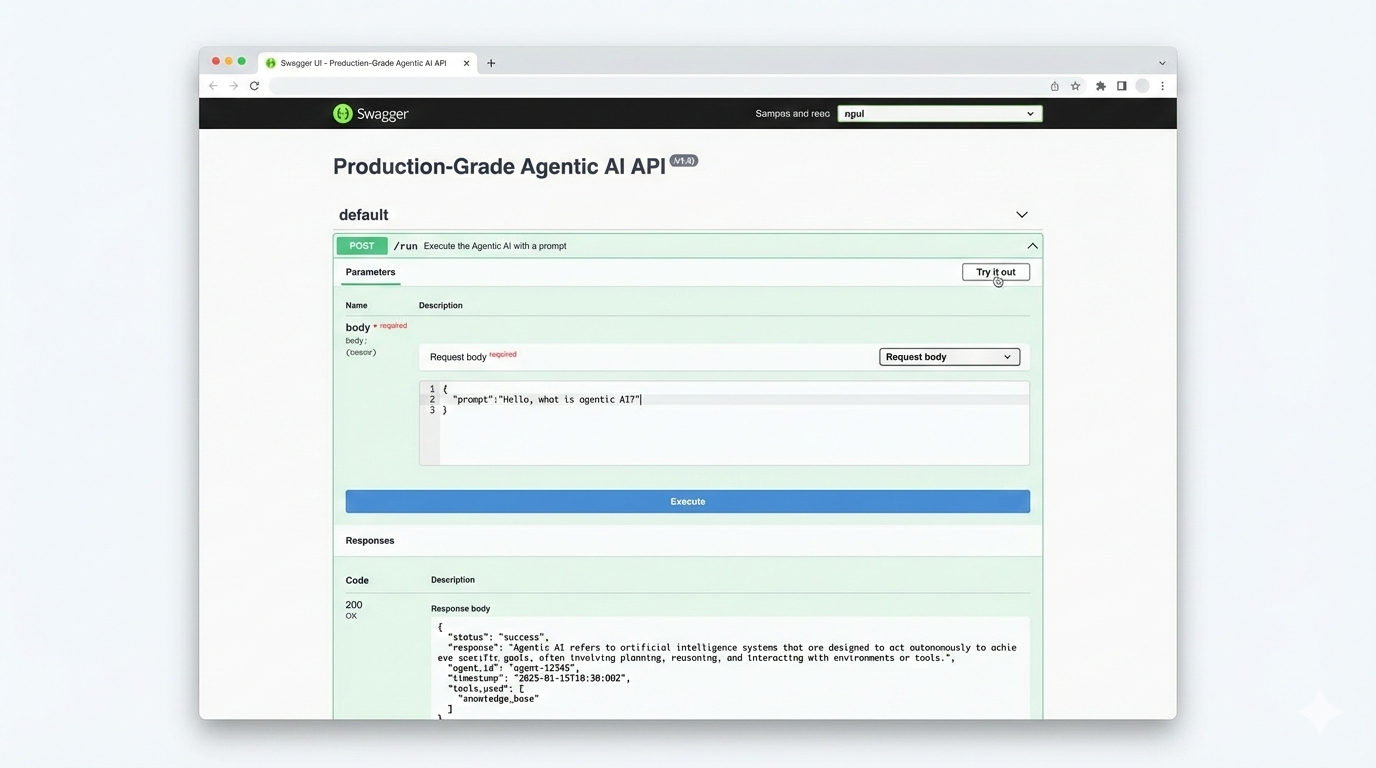Collapse the /run POST operation

click(1032, 245)
